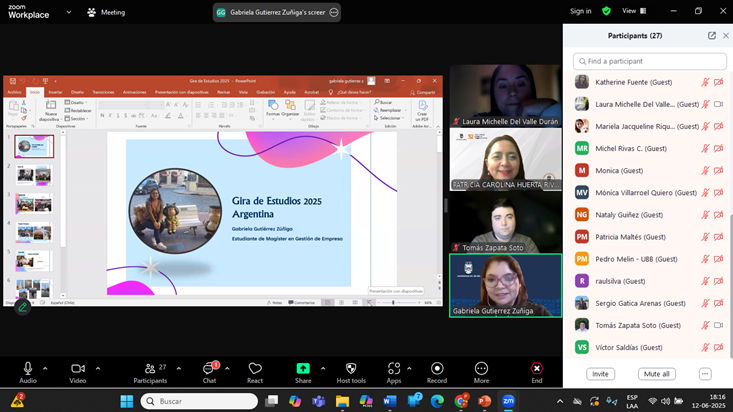Close the Participants panel
Image resolution: width=733 pixels, height=412 pixels.
pos(726,36)
